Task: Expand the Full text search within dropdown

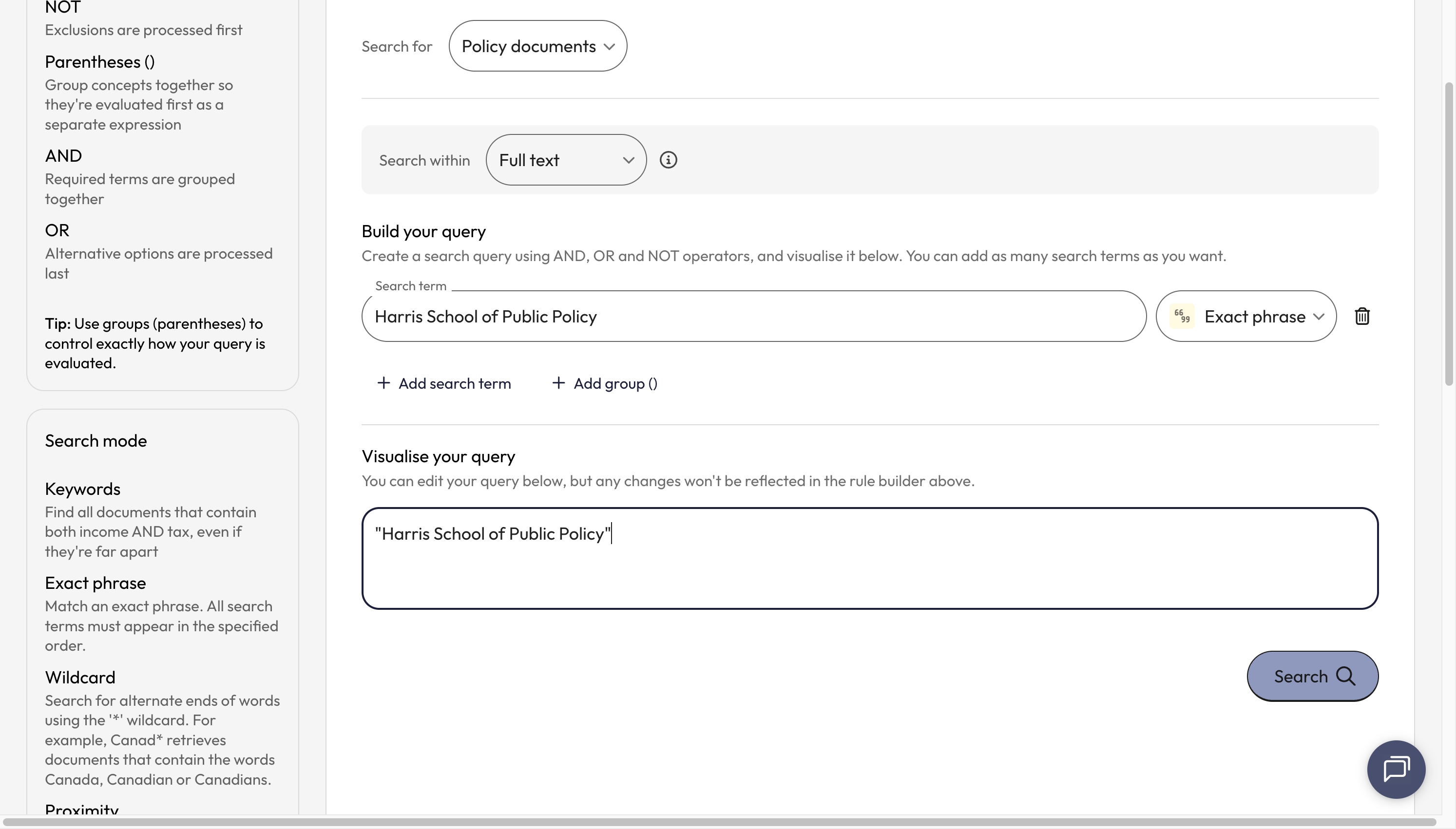Action: click(x=566, y=160)
